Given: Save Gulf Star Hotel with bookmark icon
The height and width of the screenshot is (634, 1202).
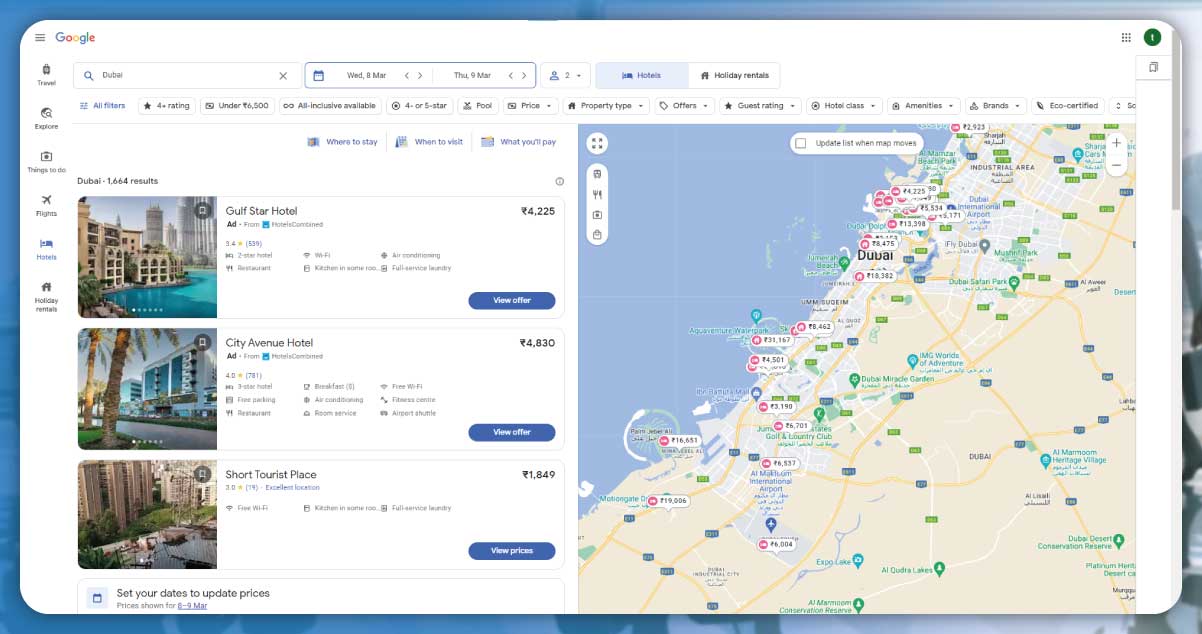Looking at the screenshot, I should [x=202, y=211].
